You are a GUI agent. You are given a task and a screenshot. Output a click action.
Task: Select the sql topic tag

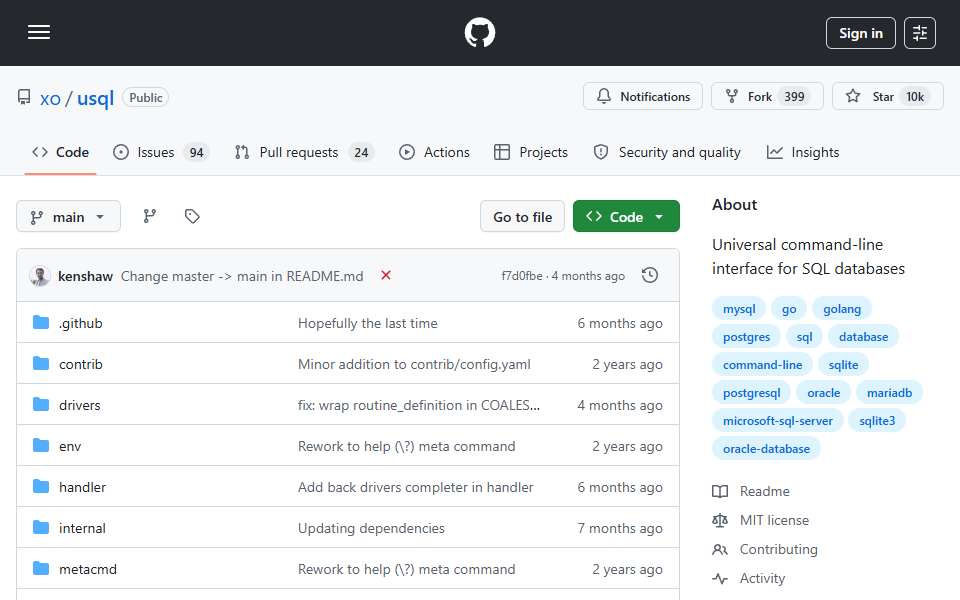pos(804,337)
